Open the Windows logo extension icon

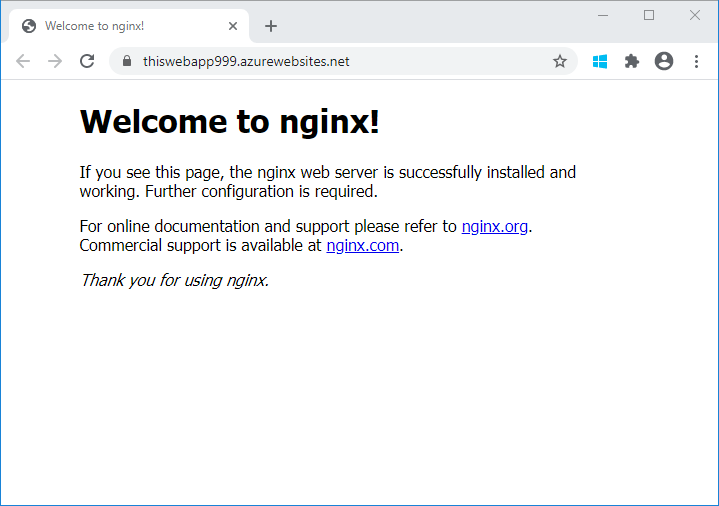click(x=600, y=61)
